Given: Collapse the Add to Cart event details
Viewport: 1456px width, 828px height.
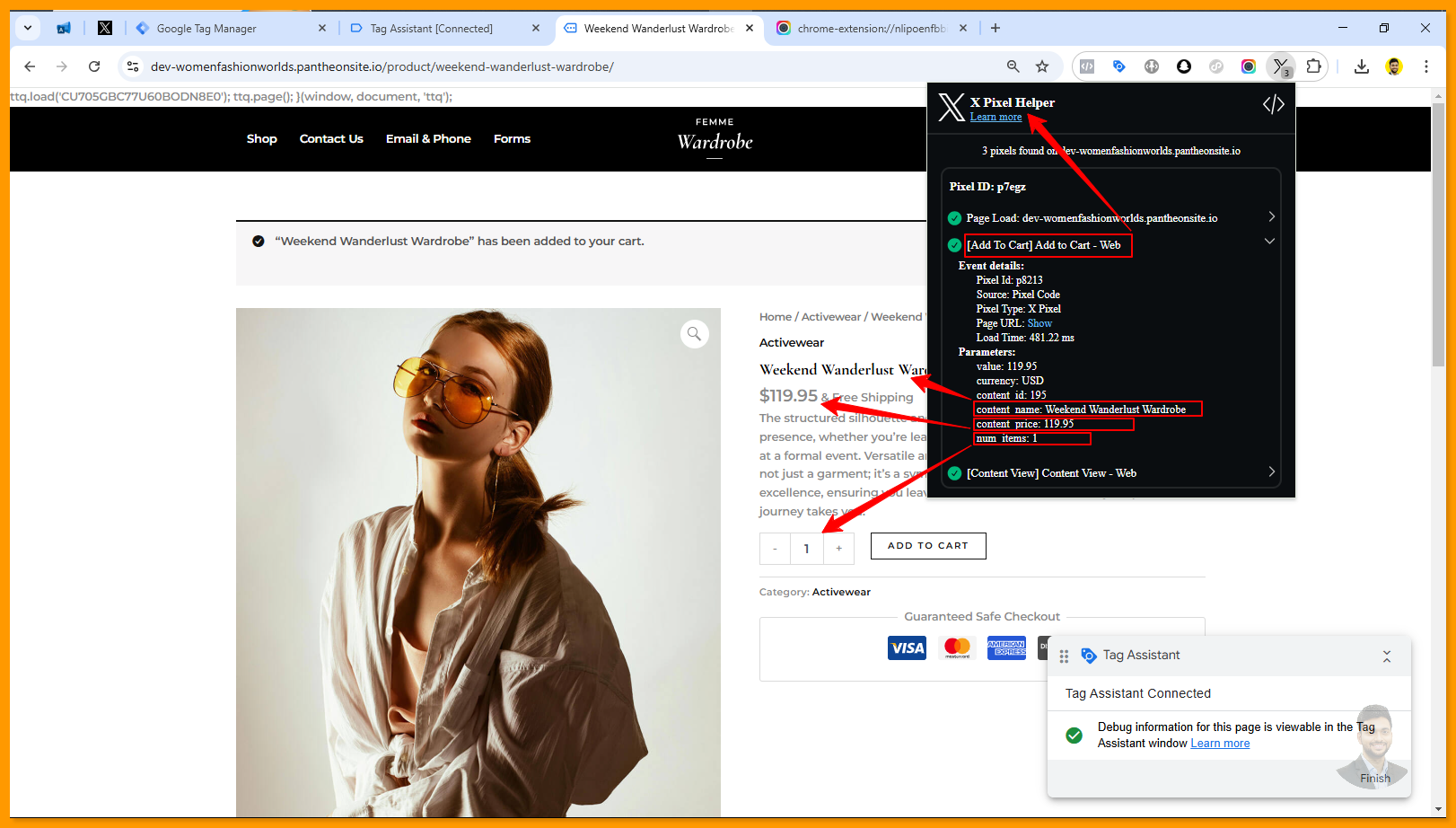Looking at the screenshot, I should 1269,242.
